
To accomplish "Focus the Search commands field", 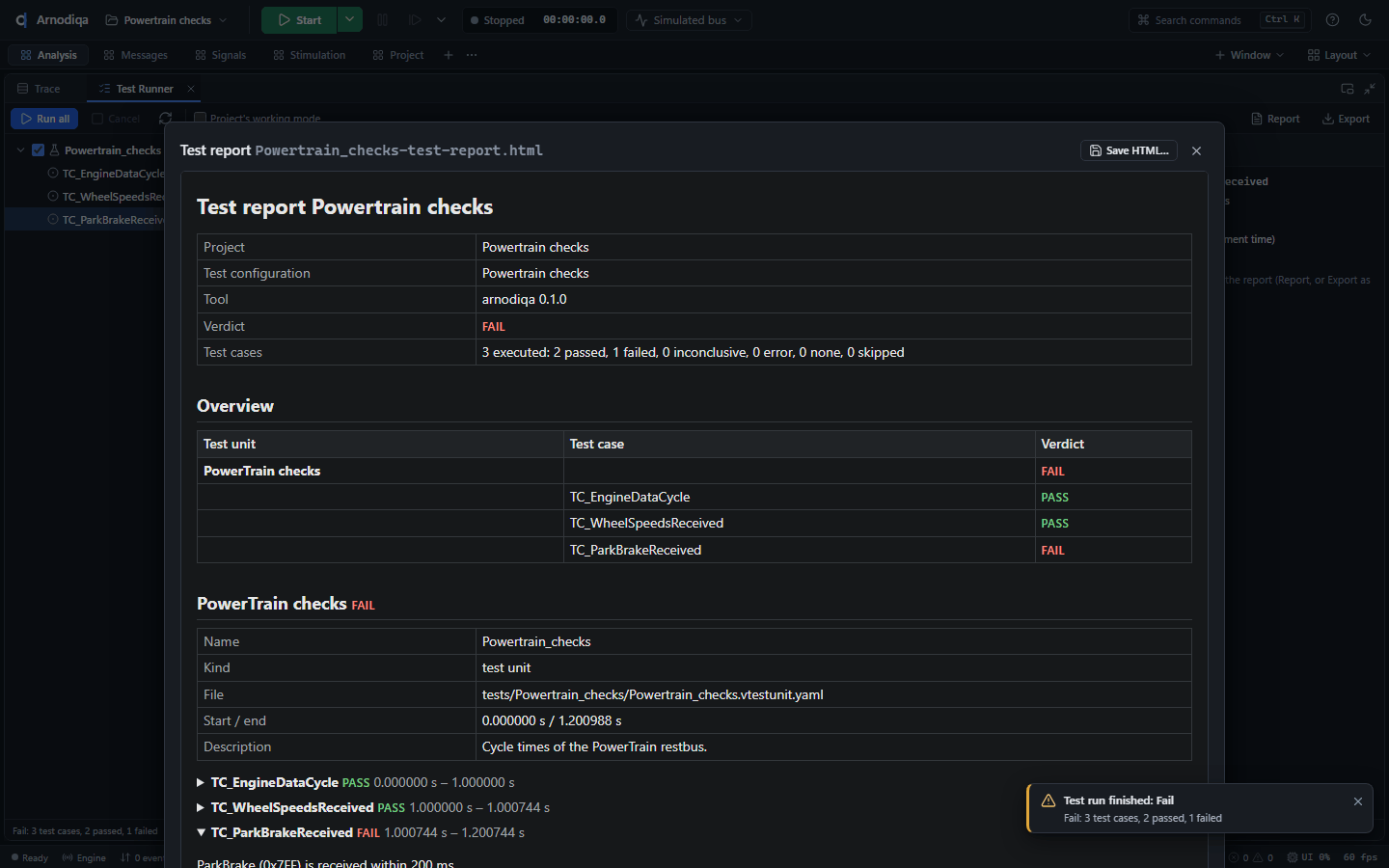I will (1220, 20).
